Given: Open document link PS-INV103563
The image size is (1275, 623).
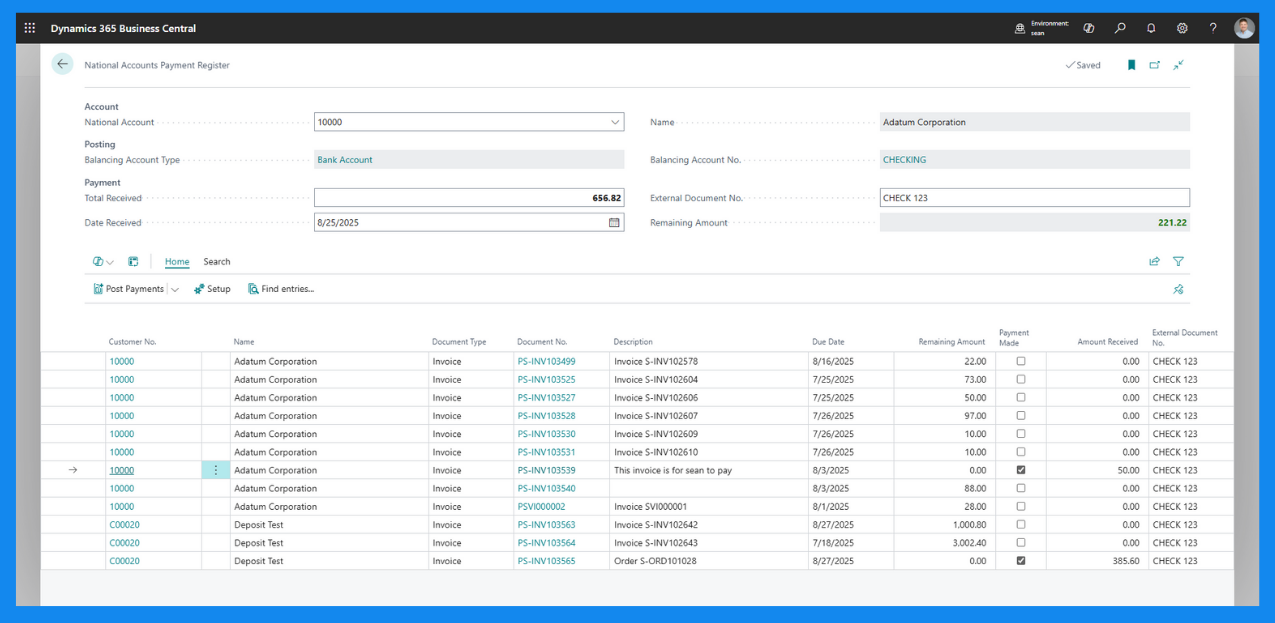Looking at the screenshot, I should click(546, 525).
